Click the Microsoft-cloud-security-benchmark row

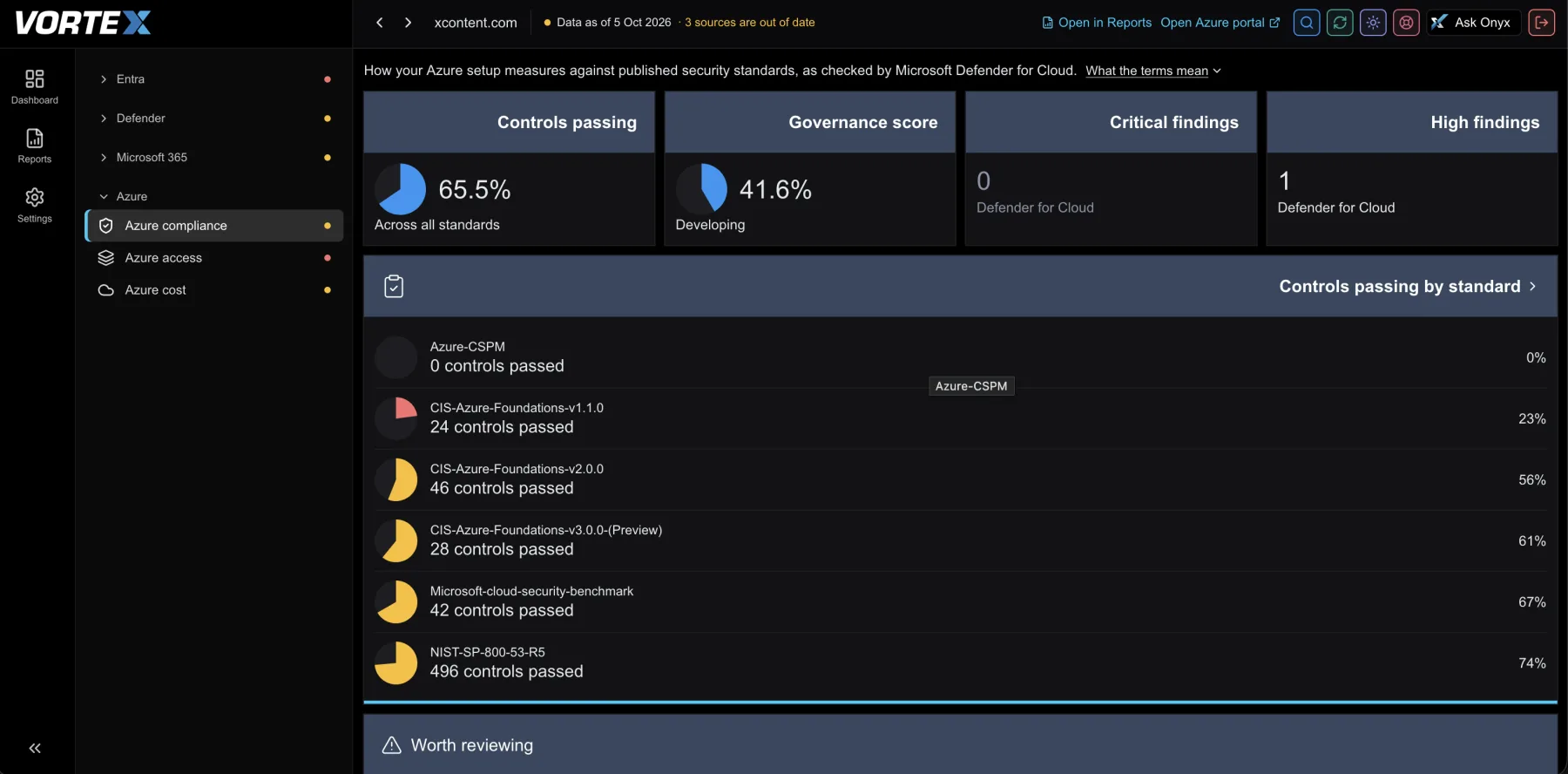click(960, 601)
